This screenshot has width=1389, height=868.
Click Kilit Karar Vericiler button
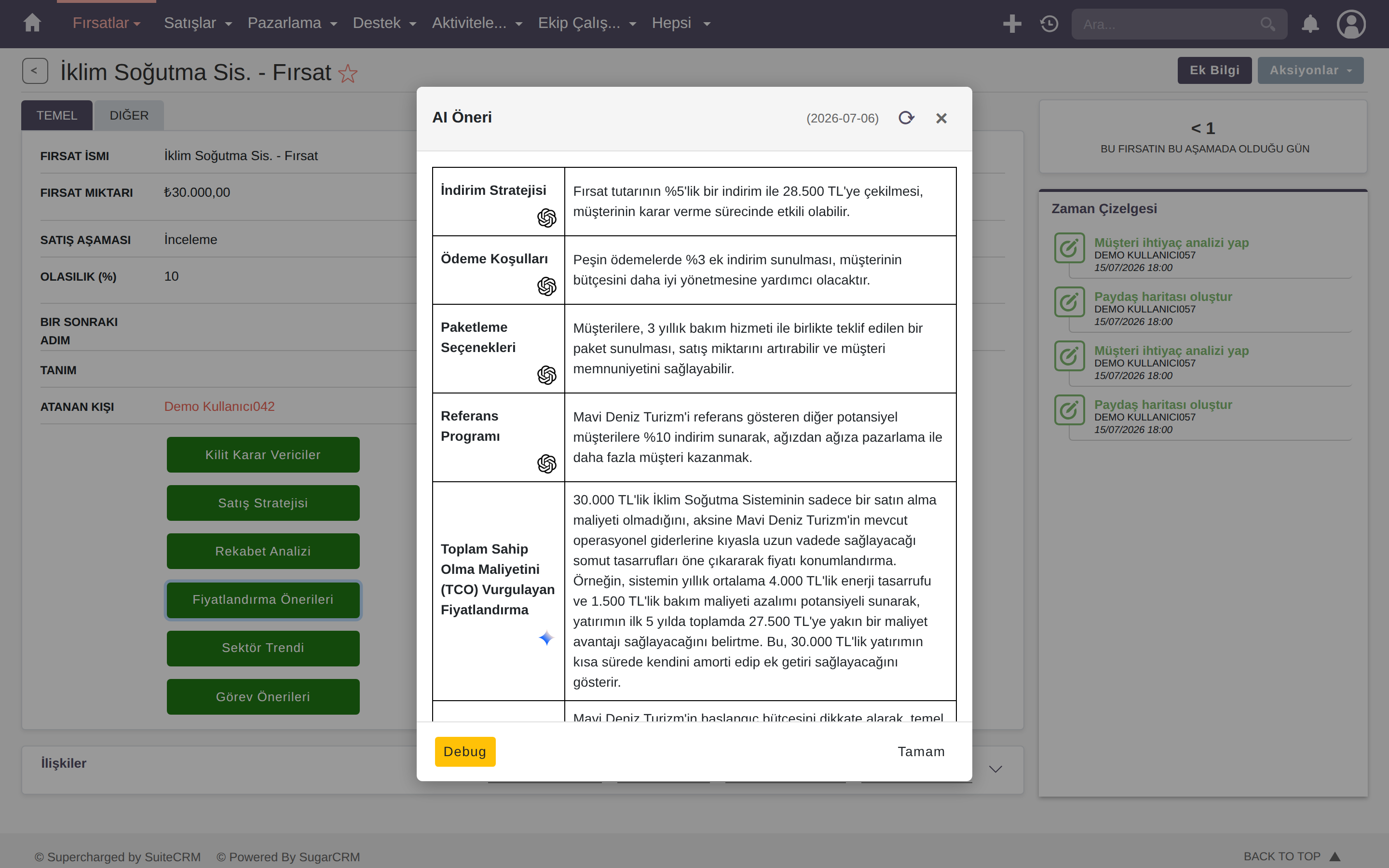pos(263,455)
